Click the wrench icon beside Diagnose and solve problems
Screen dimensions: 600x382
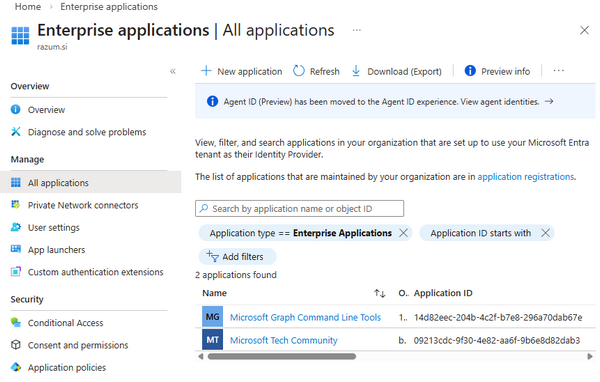pos(16,132)
